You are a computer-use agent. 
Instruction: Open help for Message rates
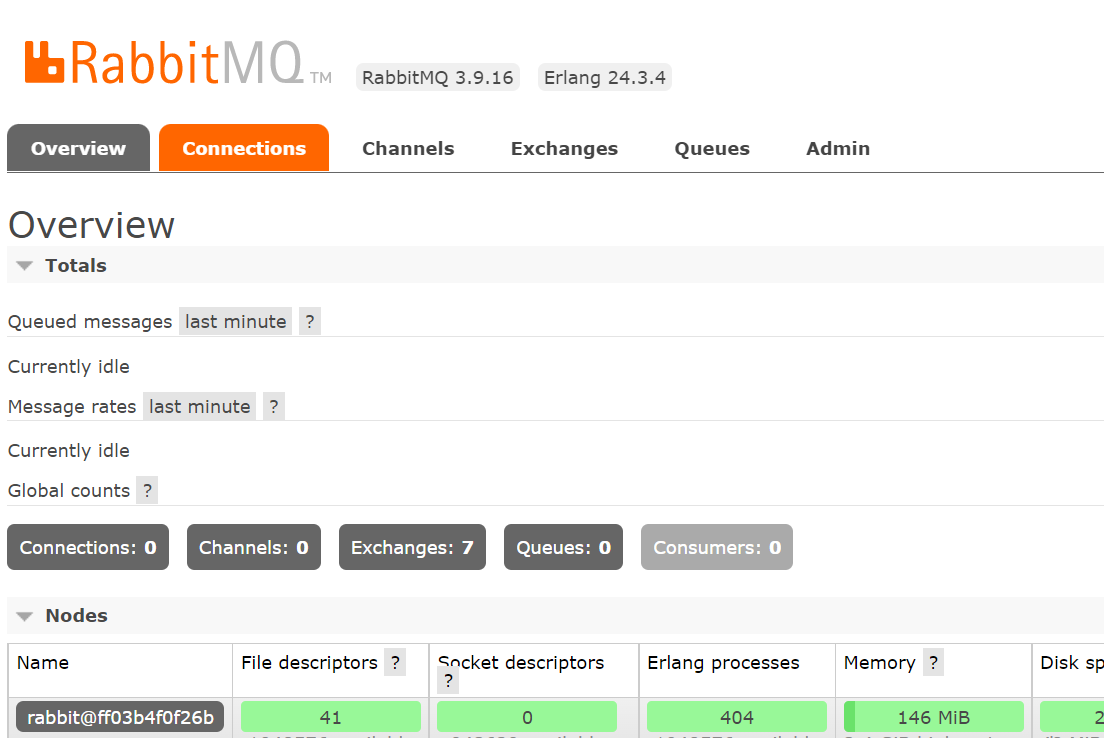coord(274,407)
